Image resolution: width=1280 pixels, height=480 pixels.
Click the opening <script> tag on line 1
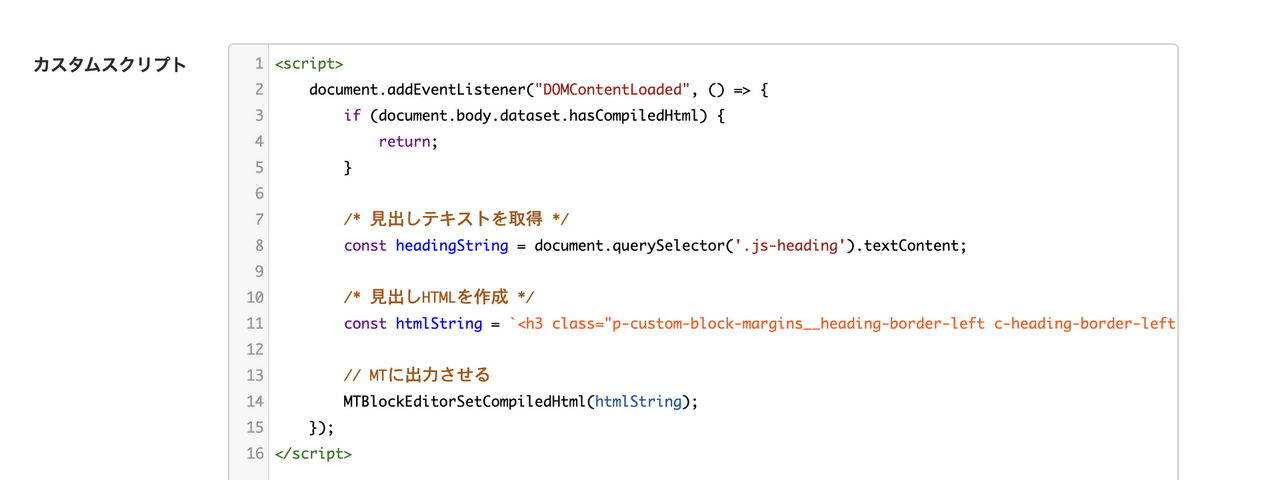coord(308,64)
